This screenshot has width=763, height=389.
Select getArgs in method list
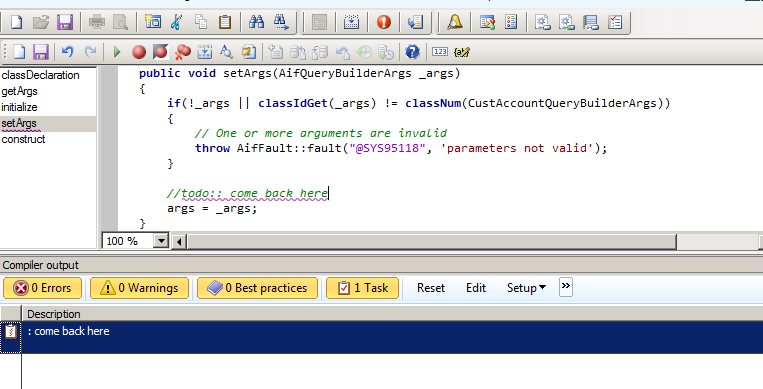click(x=19, y=91)
